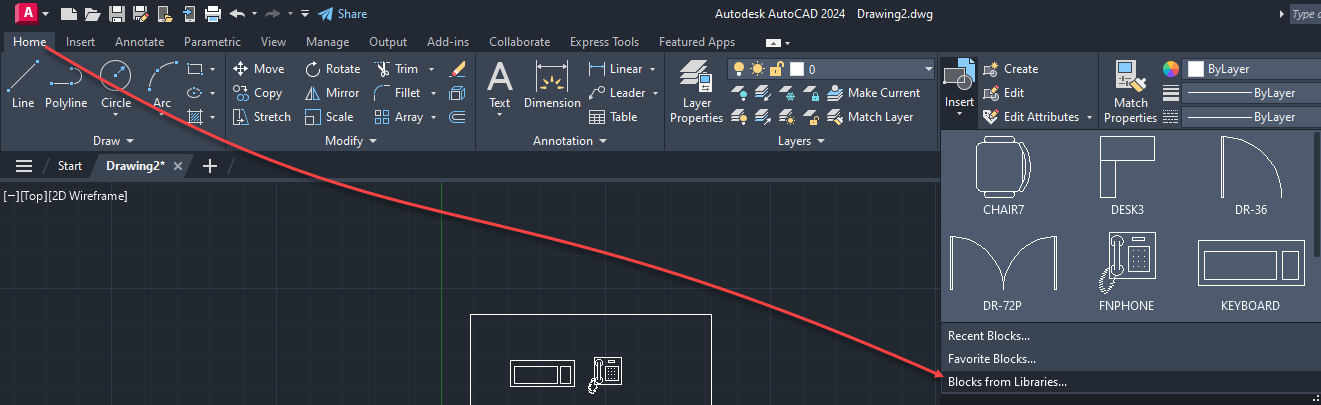Screen dimensions: 1321x405
Task: Create new drawing with New file icon
Action: point(69,14)
